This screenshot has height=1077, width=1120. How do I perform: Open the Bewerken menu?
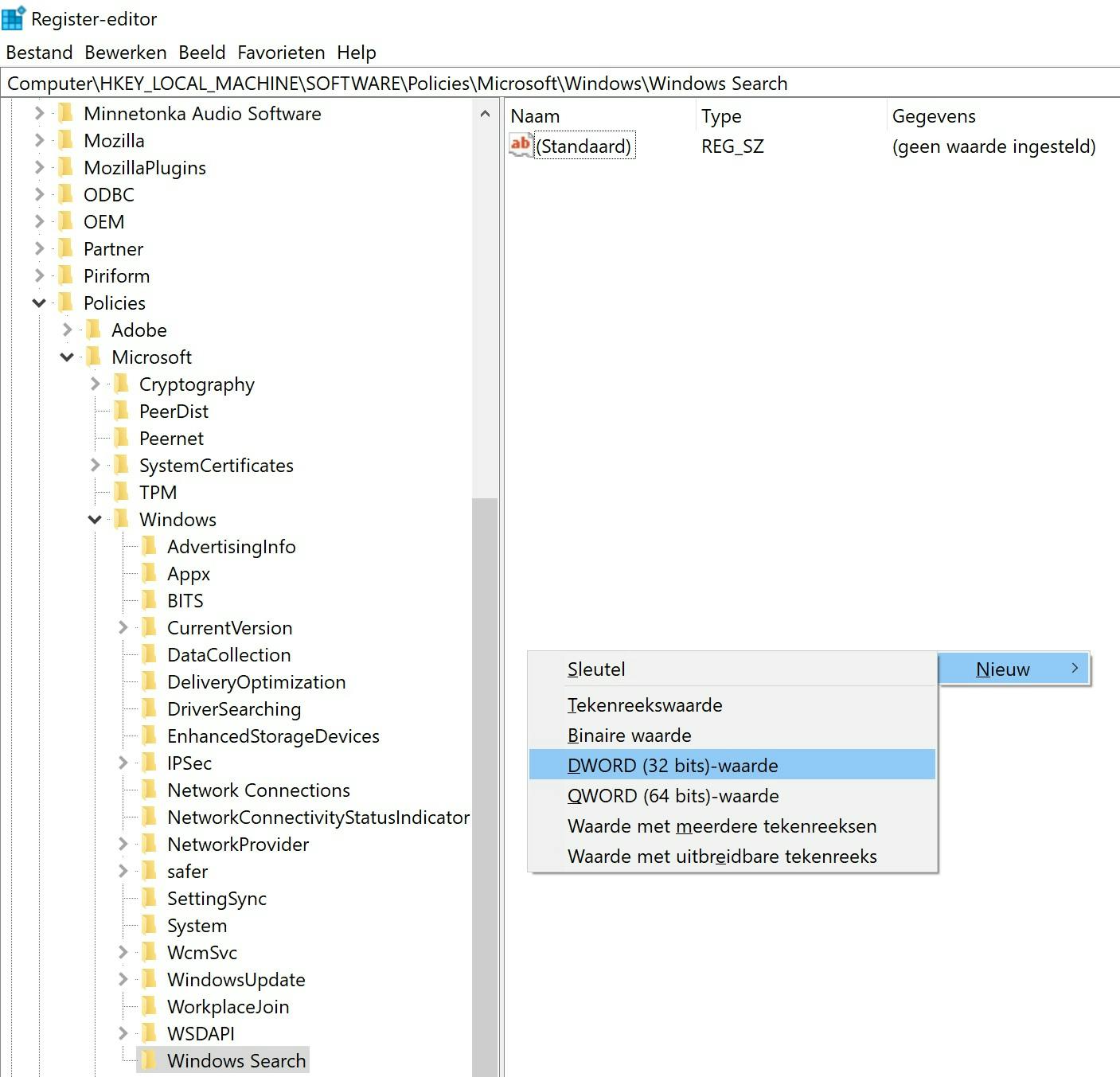tap(126, 53)
